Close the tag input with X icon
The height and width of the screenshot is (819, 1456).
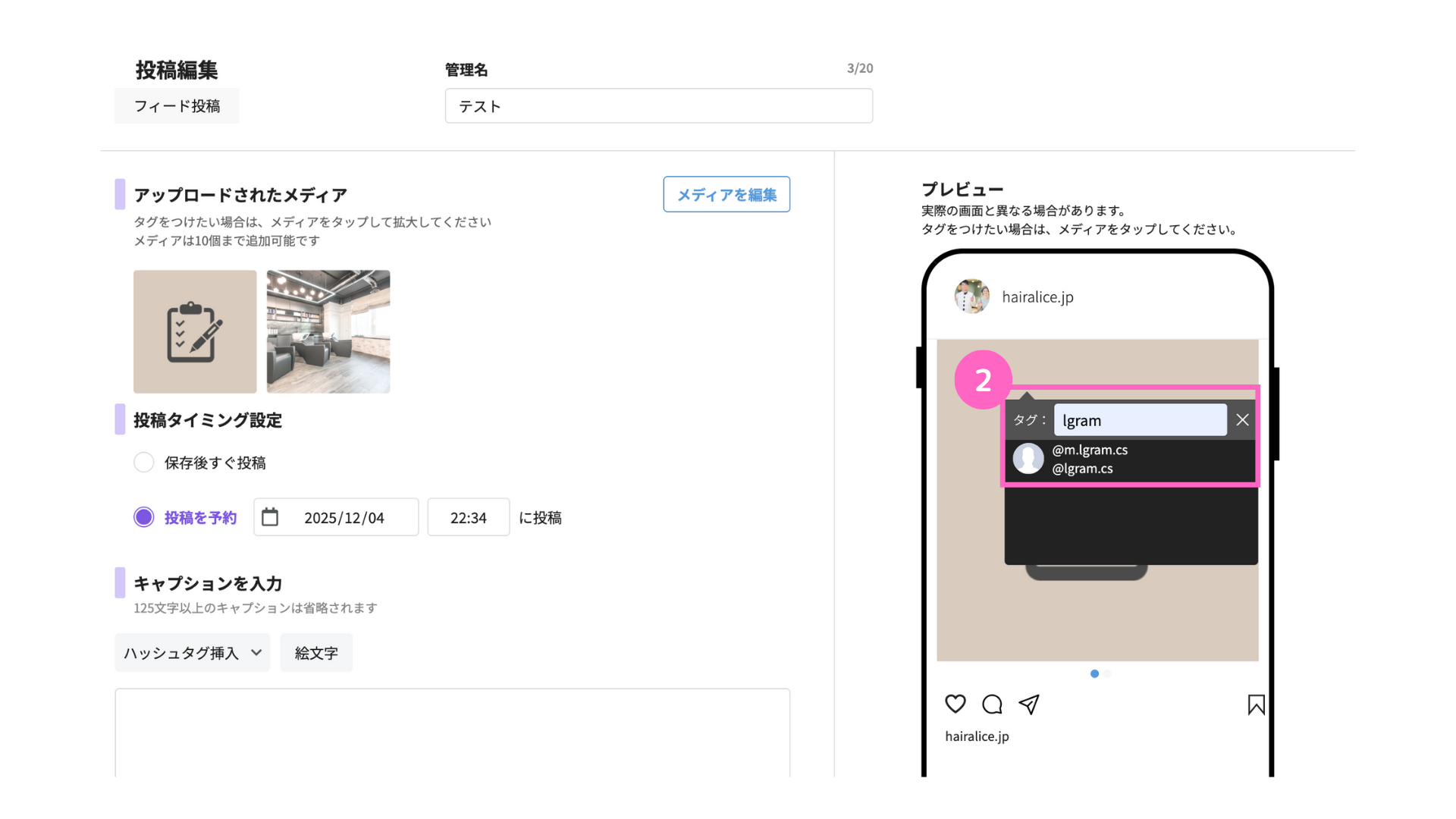pyautogui.click(x=1242, y=420)
